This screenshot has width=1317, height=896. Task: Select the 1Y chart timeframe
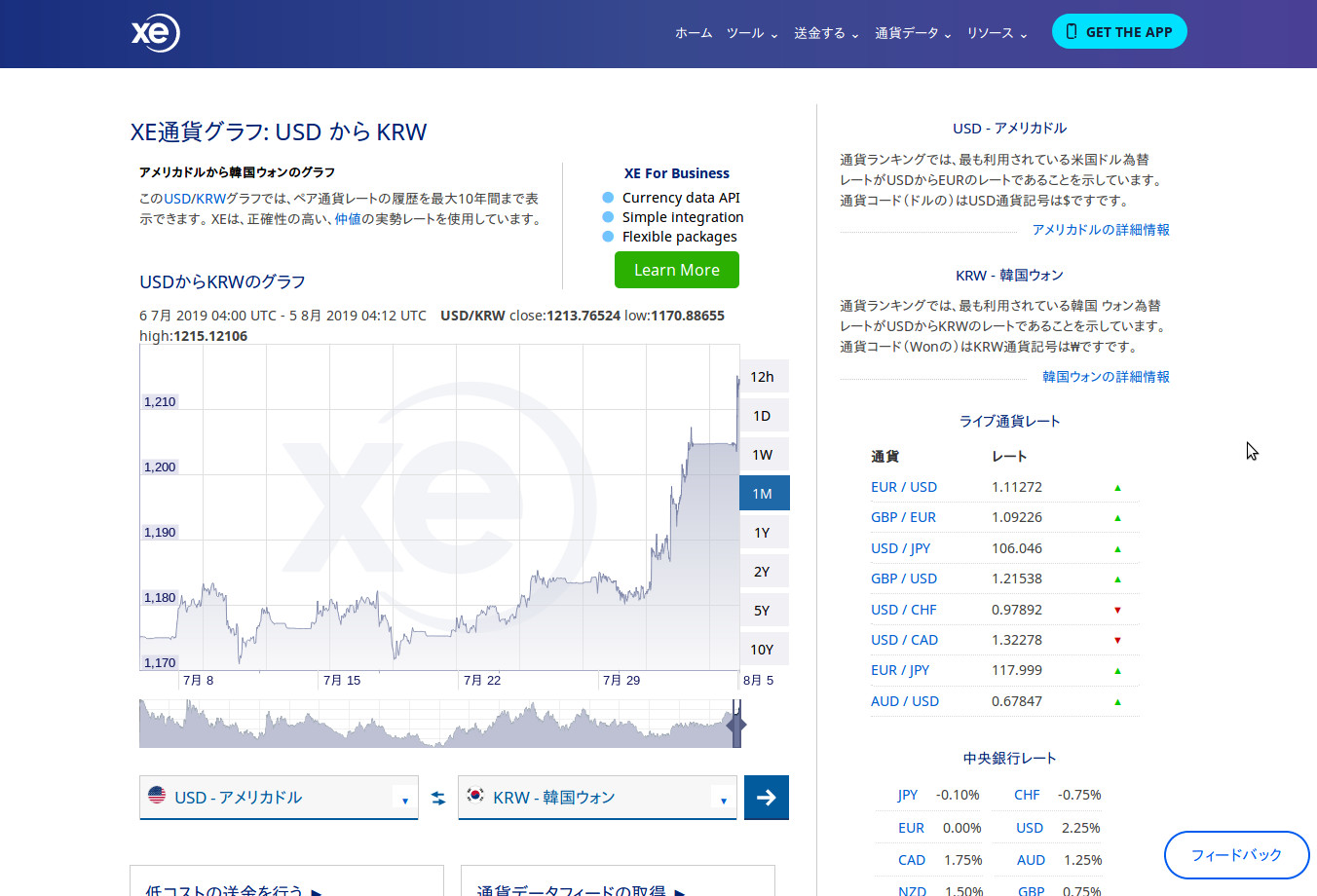tap(763, 533)
